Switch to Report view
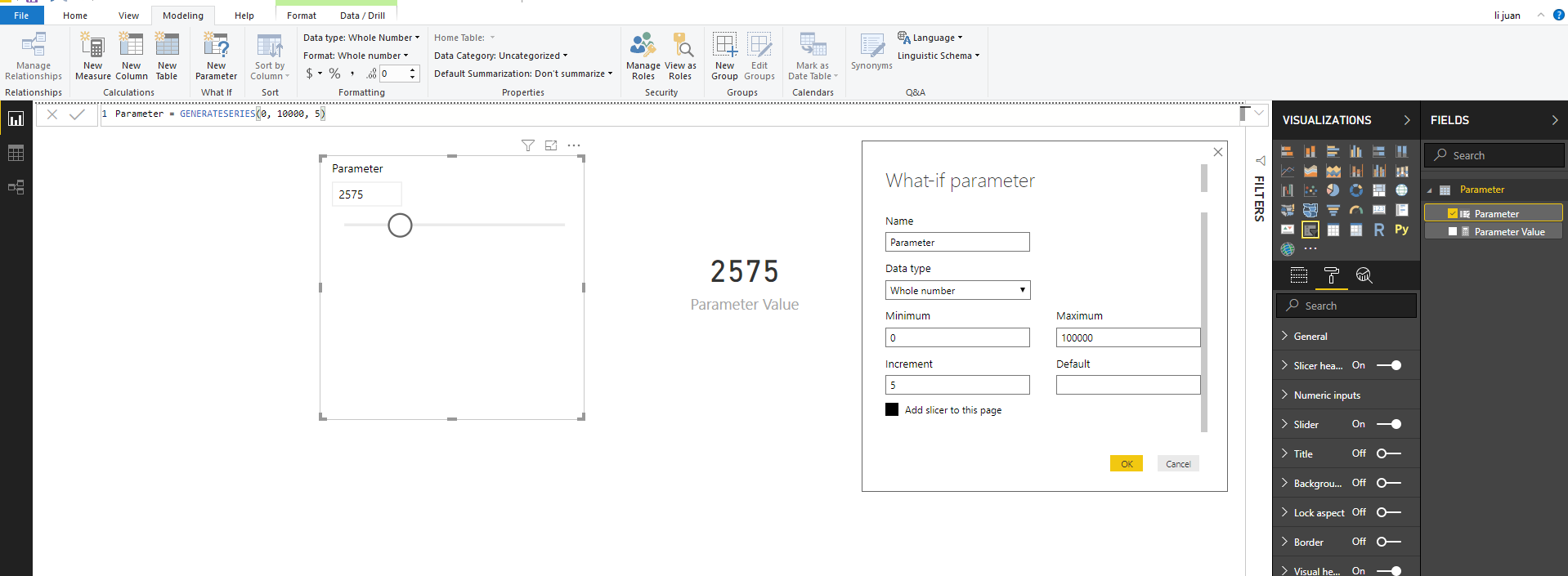The height and width of the screenshot is (576, 1568). click(x=16, y=119)
